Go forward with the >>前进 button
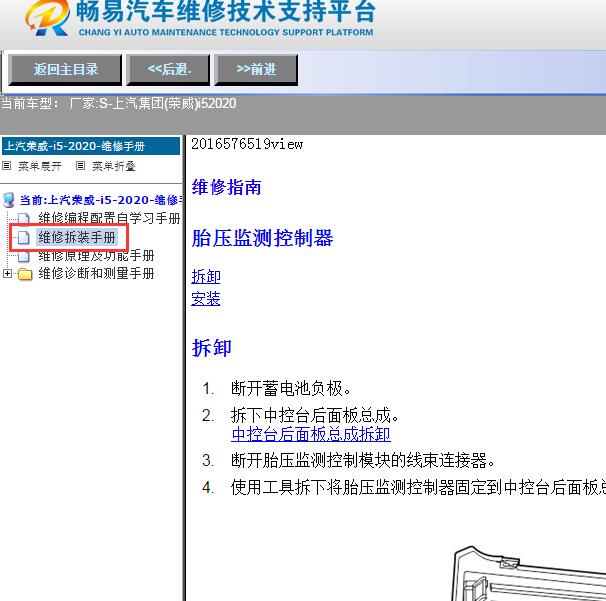Image resolution: width=606 pixels, height=601 pixels. click(256, 70)
